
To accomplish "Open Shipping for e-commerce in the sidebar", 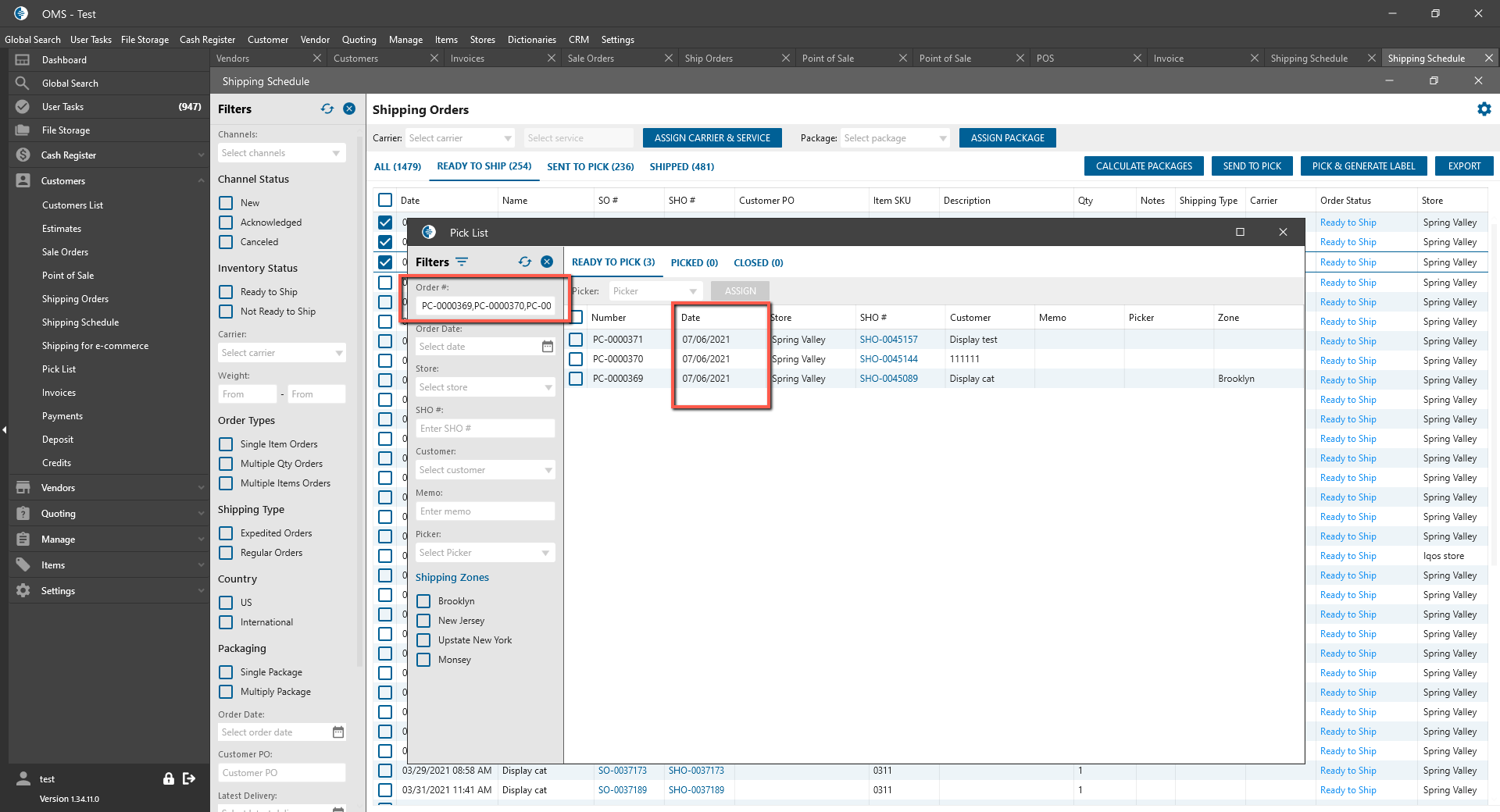I will pos(95,346).
